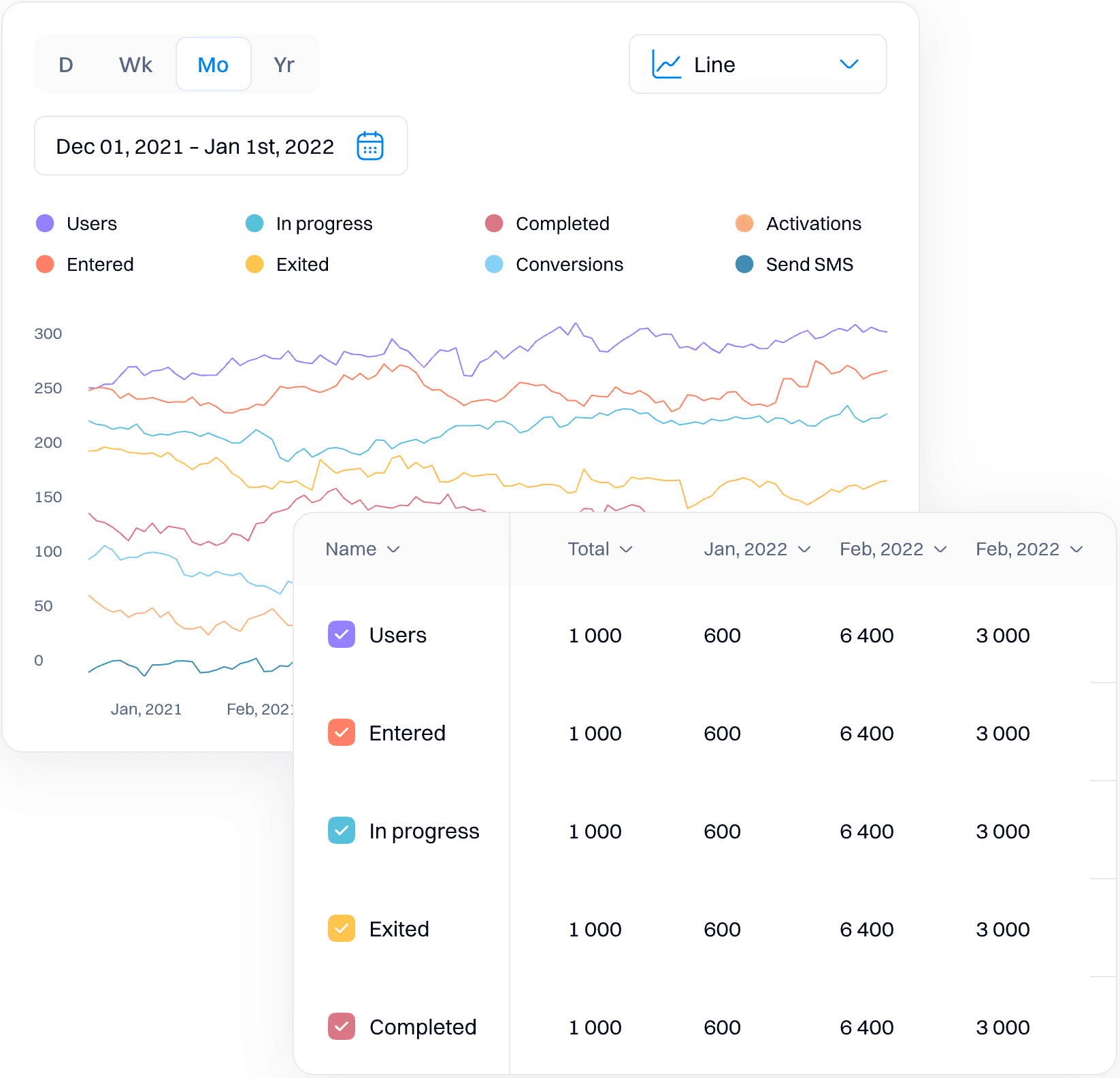Click the orange Entered legend dot
The image size is (1120, 1078).
coord(44,264)
